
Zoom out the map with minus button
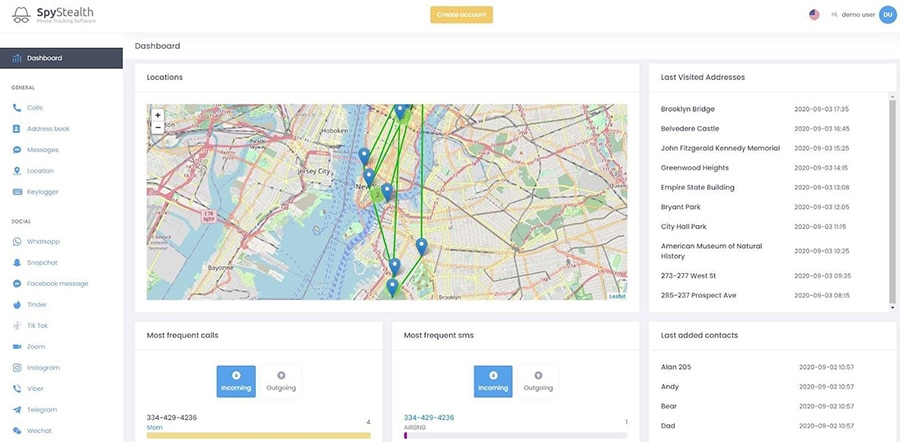158,127
